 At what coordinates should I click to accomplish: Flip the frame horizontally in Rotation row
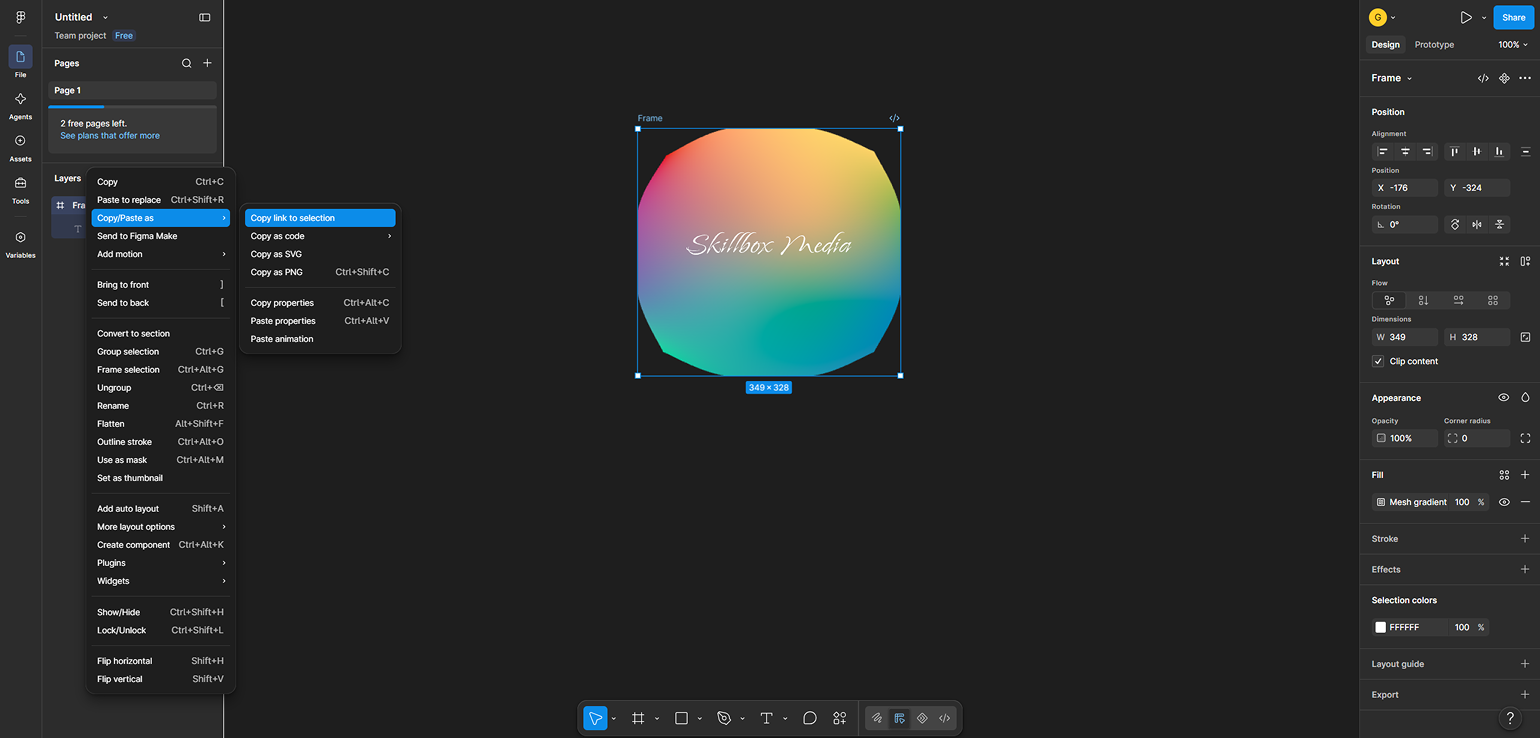(1477, 225)
